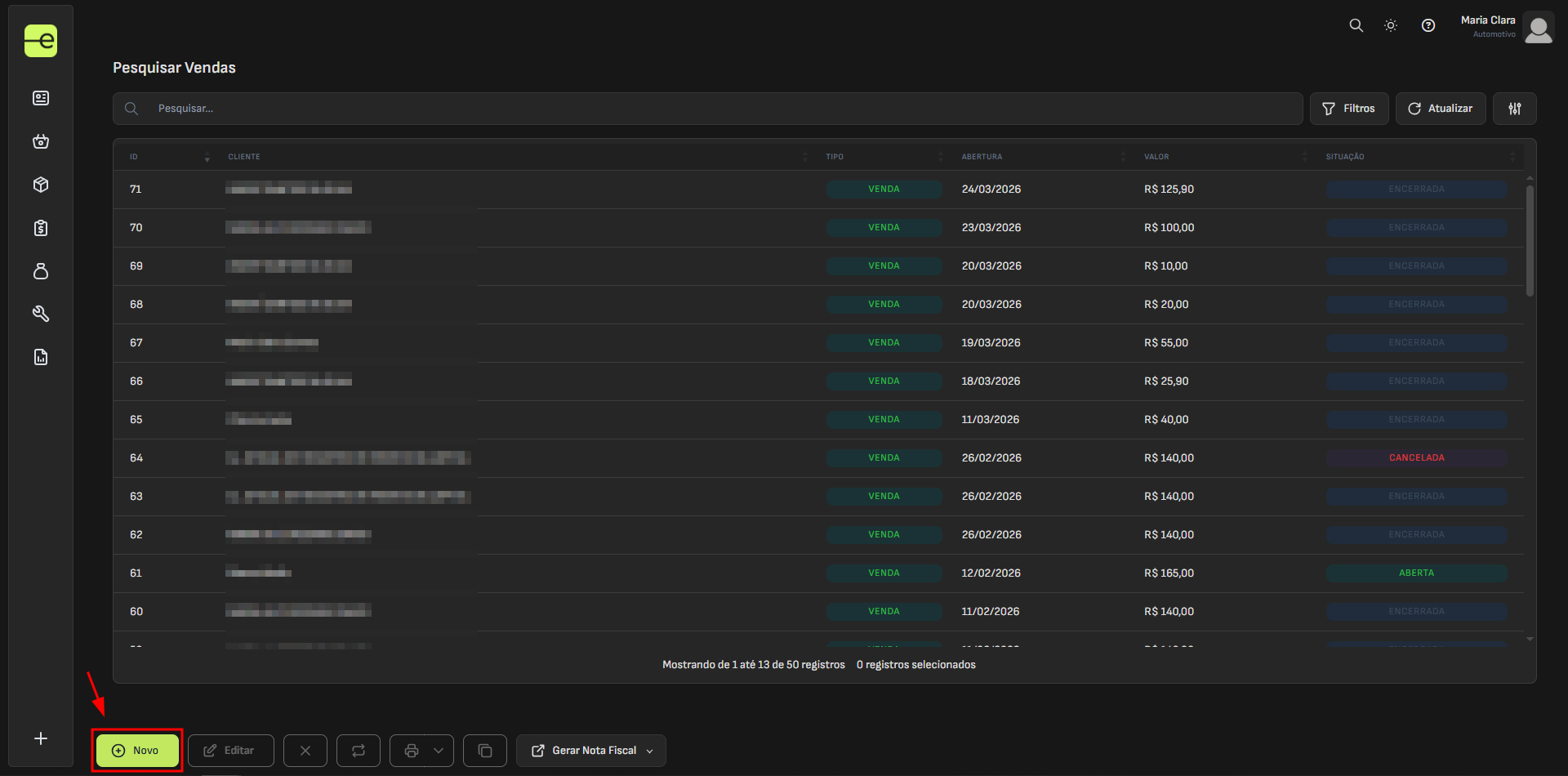Expand the print options dropdown arrow
This screenshot has height=776, width=1568.
click(439, 751)
